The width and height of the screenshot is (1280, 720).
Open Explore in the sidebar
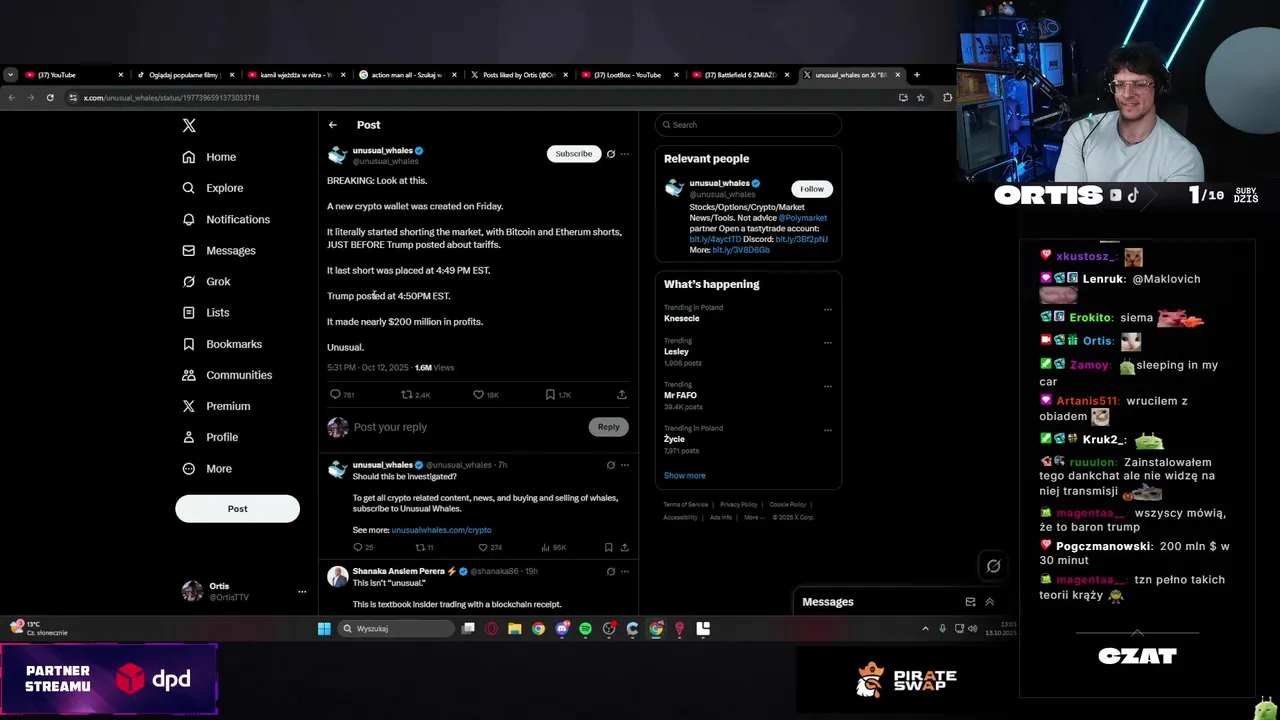coord(212,188)
